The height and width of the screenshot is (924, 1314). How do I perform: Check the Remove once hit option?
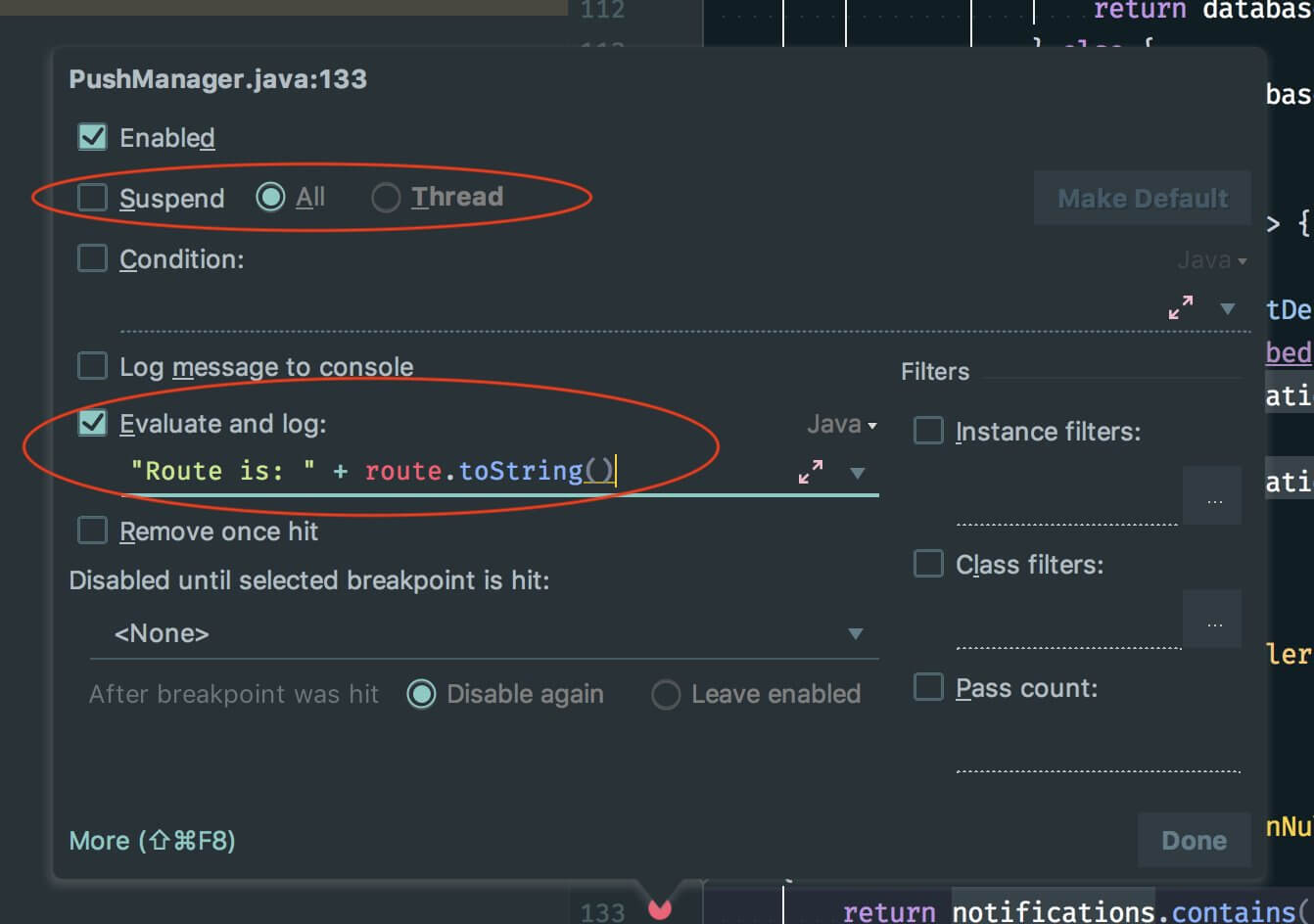point(91,531)
